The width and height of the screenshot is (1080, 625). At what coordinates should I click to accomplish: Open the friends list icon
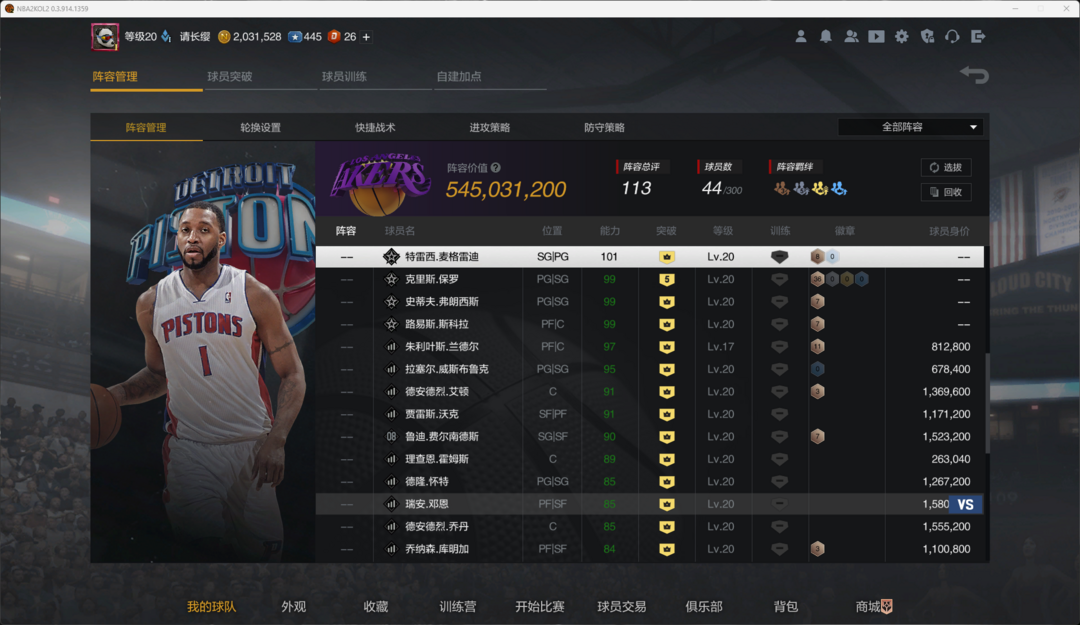click(x=851, y=37)
